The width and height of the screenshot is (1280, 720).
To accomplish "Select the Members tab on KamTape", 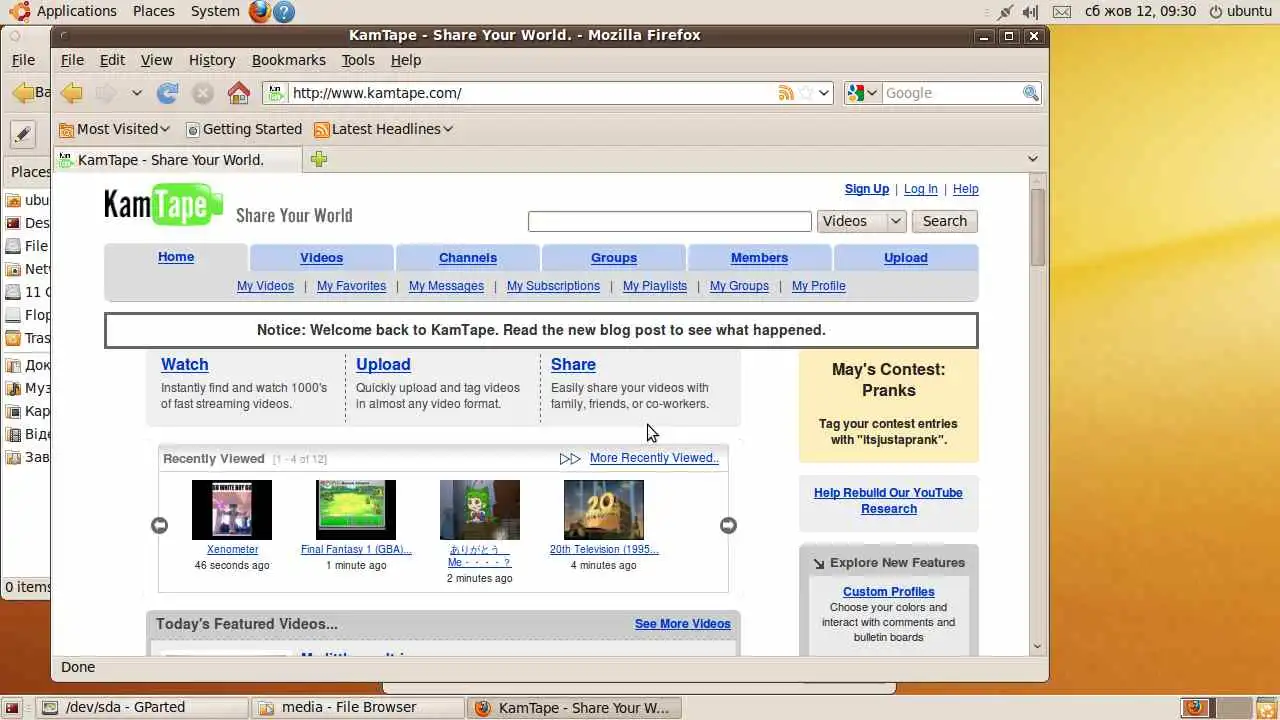I will point(760,257).
